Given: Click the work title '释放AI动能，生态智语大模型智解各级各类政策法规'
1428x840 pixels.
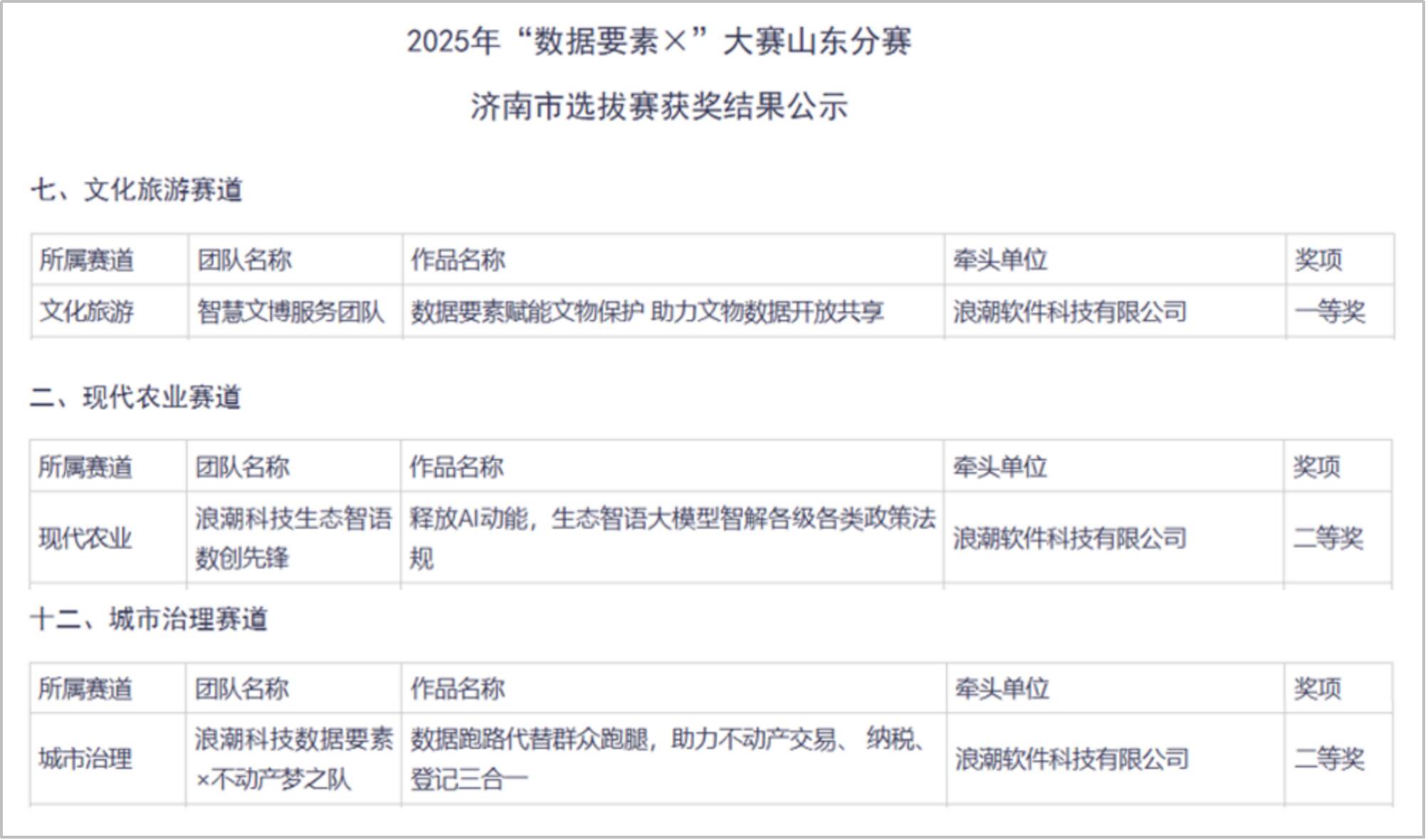Looking at the screenshot, I should 672,538.
